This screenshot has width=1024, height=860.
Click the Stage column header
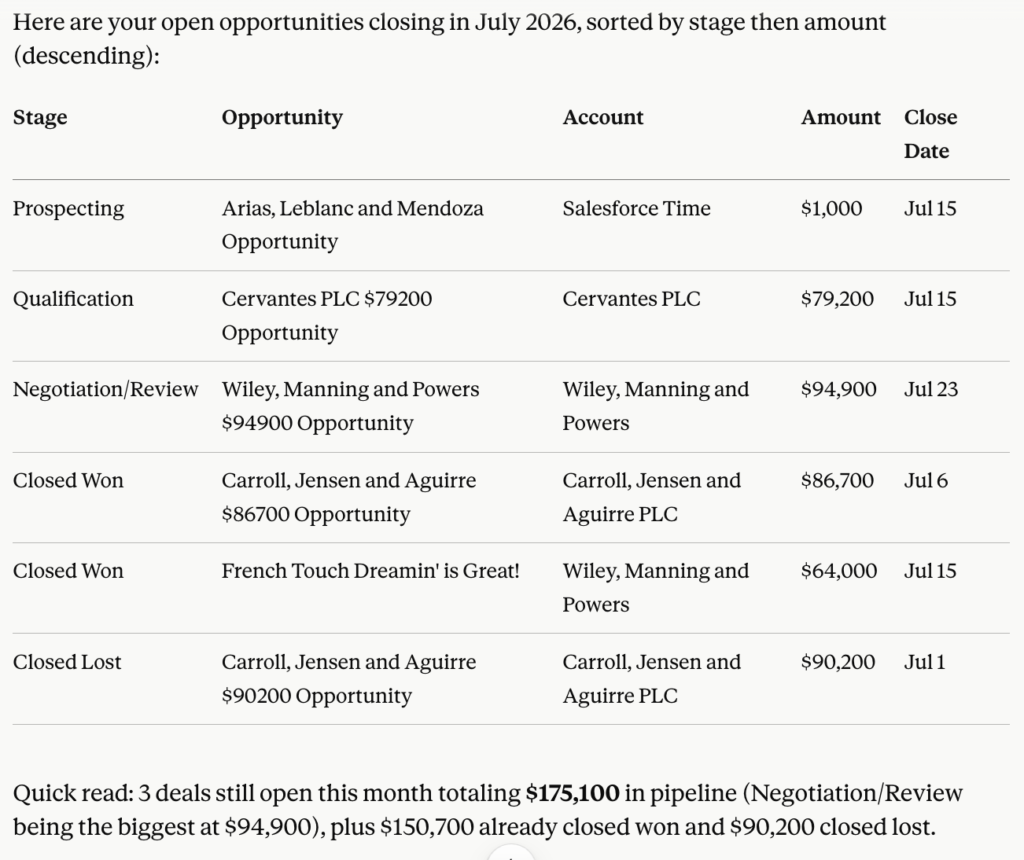[x=40, y=118]
